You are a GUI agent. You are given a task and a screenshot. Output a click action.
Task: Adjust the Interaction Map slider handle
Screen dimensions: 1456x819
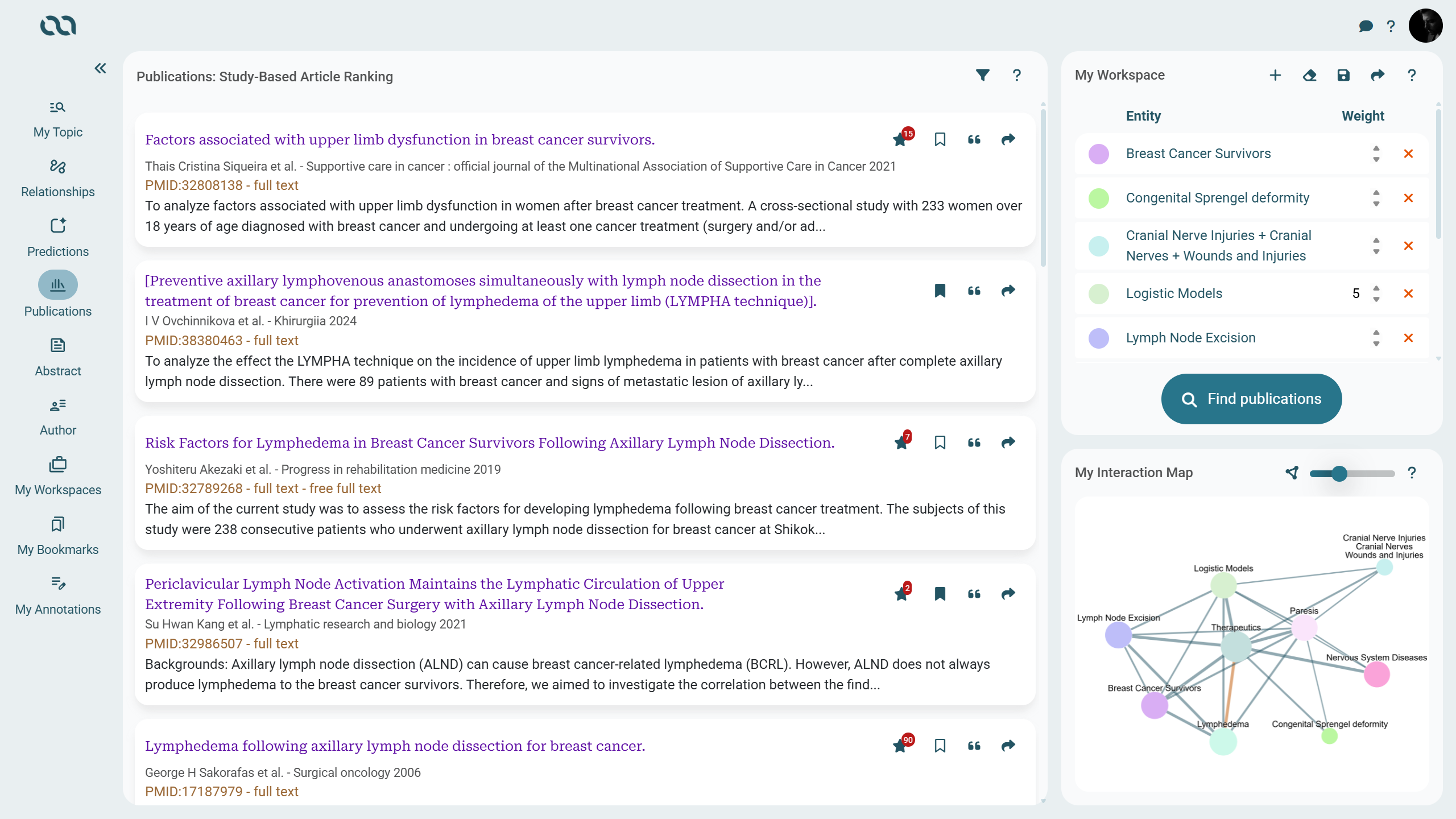(x=1339, y=473)
